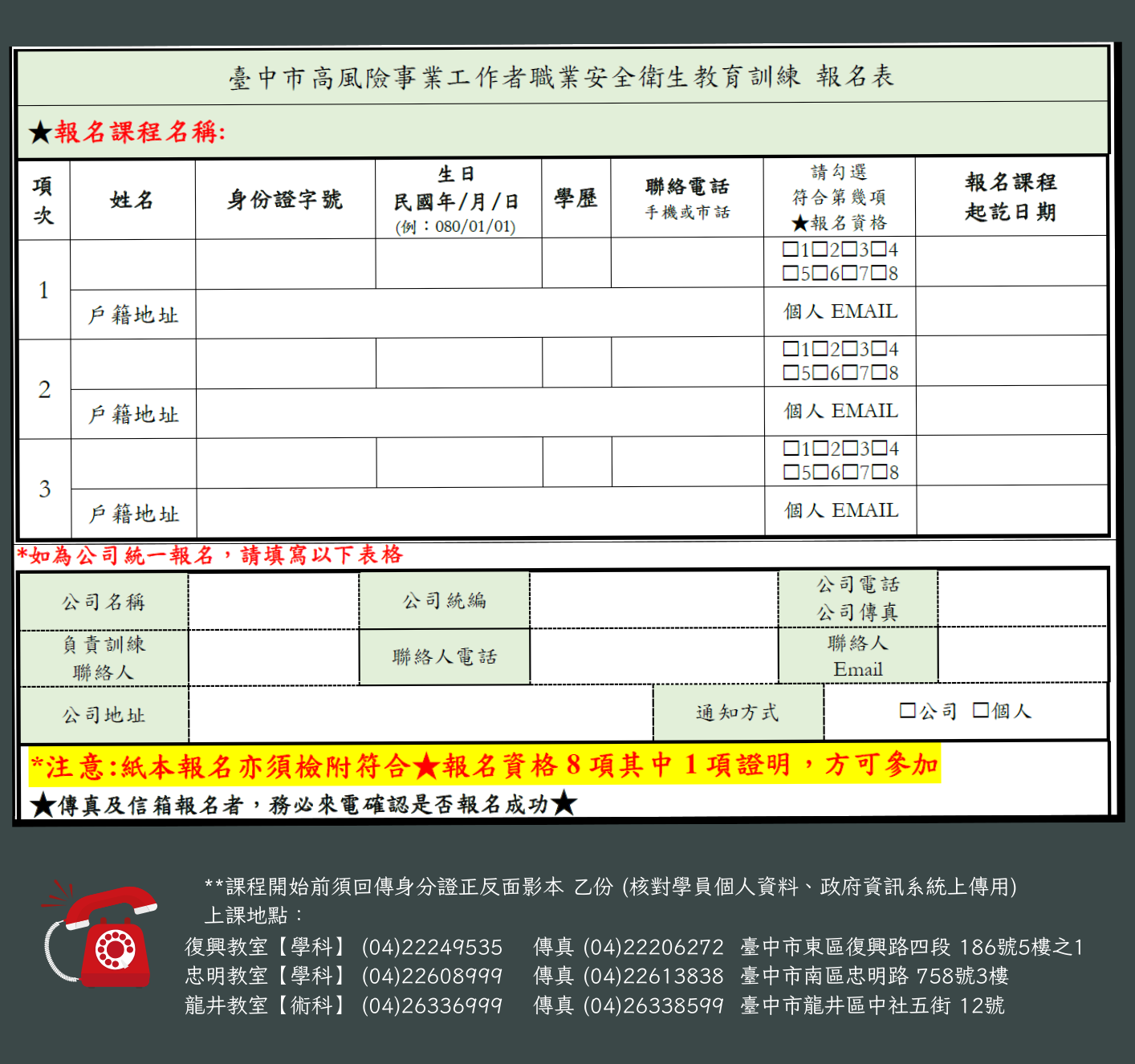Click the blank field beside 公司地址
1135x1064 pixels.
point(421,713)
